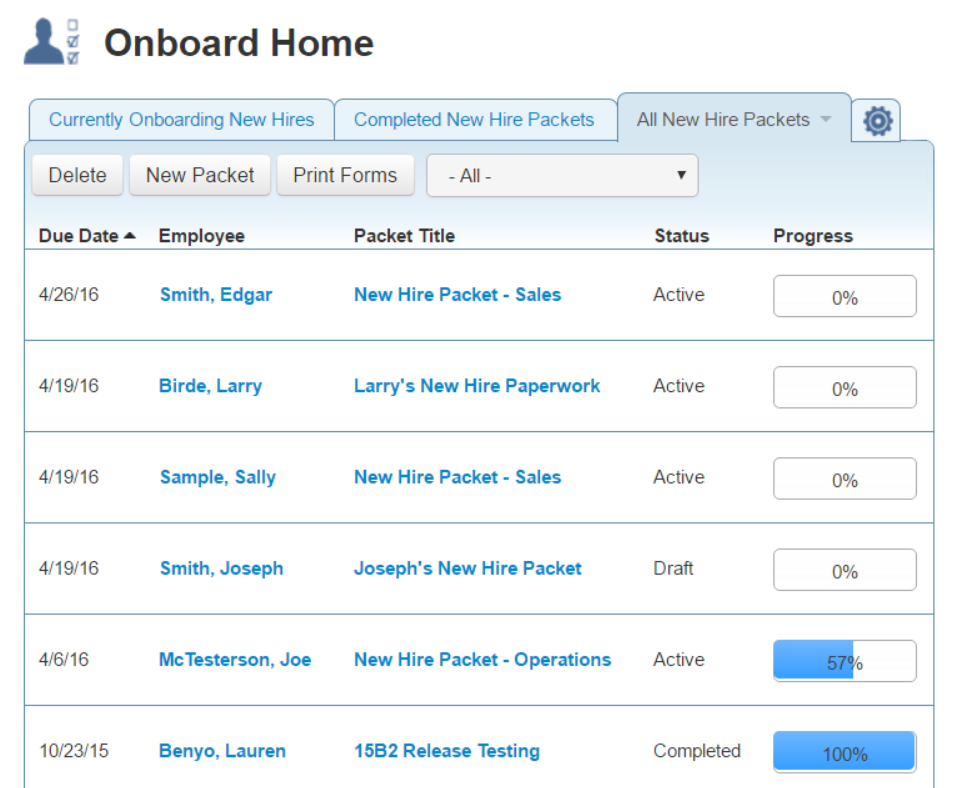Click the New Packet button
The height and width of the screenshot is (788, 961).
[x=200, y=175]
